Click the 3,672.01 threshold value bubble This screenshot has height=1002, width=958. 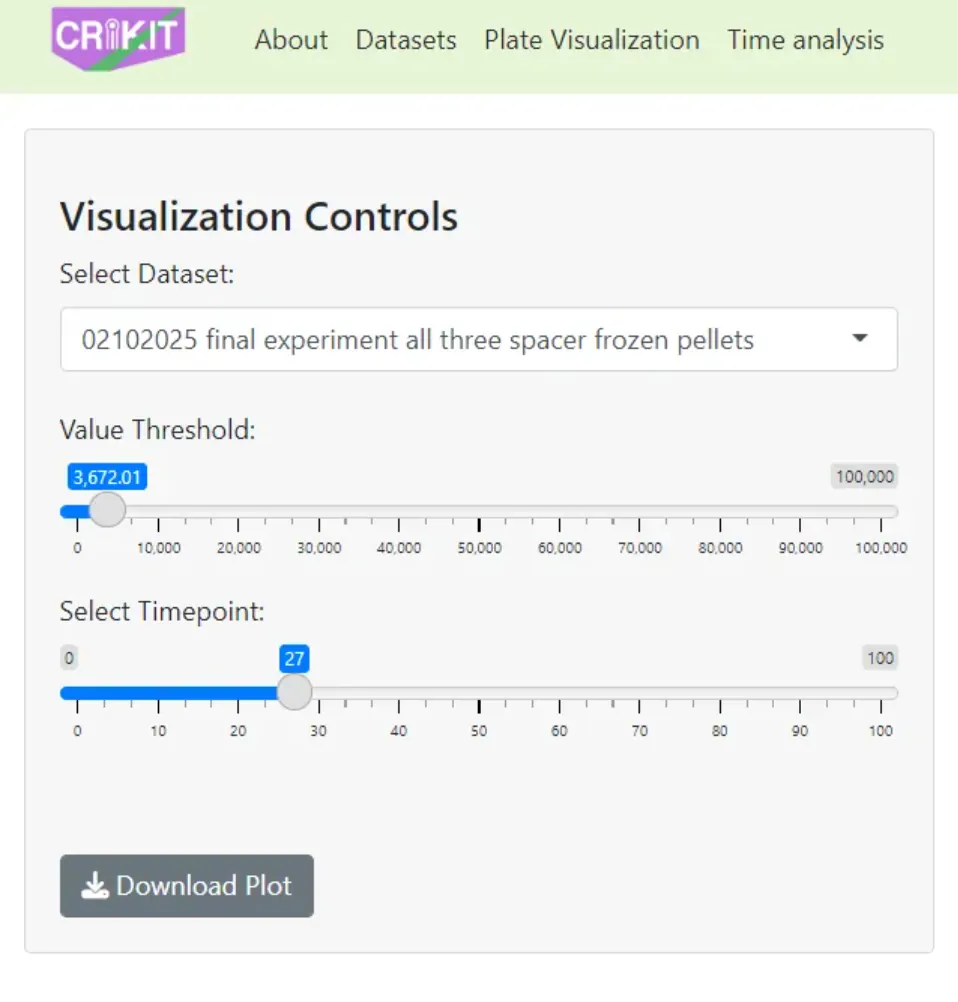pos(107,477)
